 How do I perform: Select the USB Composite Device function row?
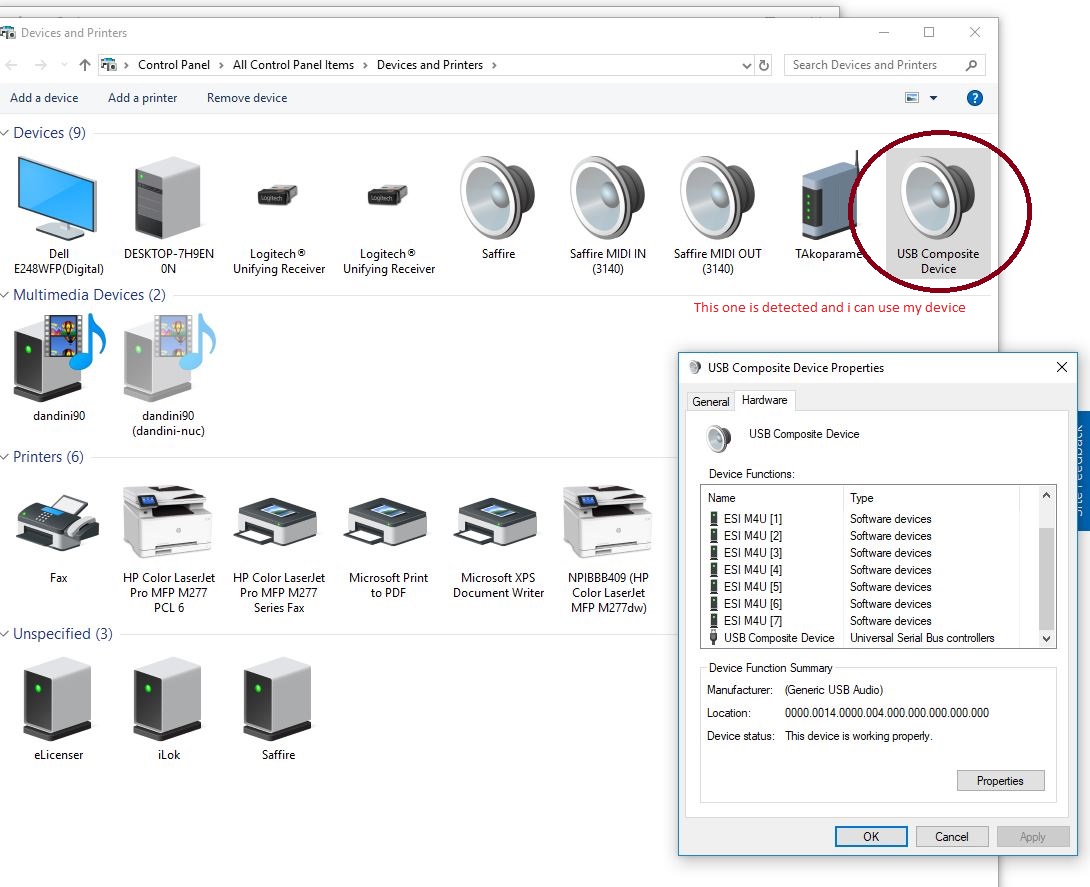tap(860, 638)
